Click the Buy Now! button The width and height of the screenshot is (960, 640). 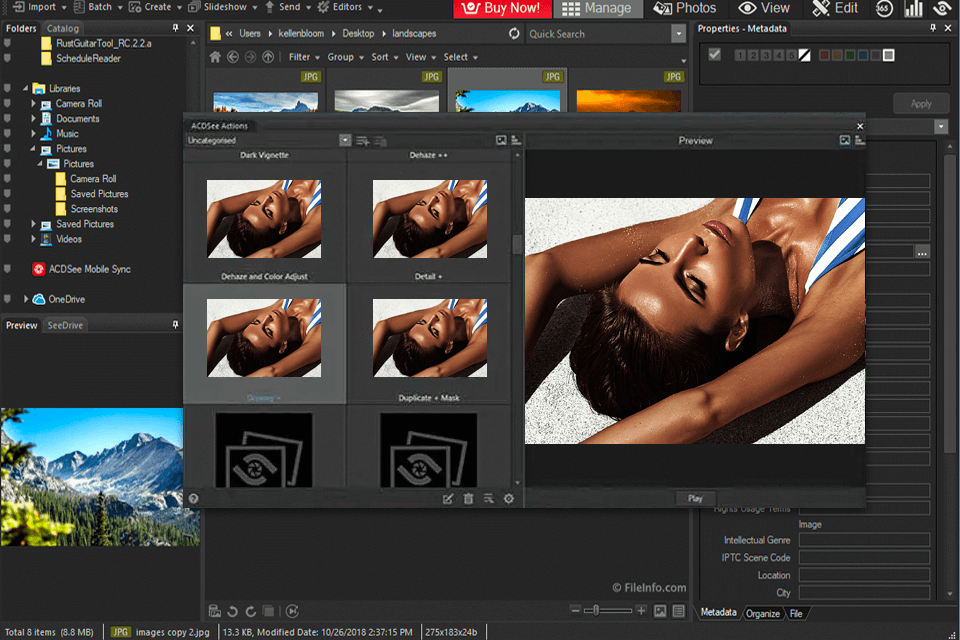point(502,8)
